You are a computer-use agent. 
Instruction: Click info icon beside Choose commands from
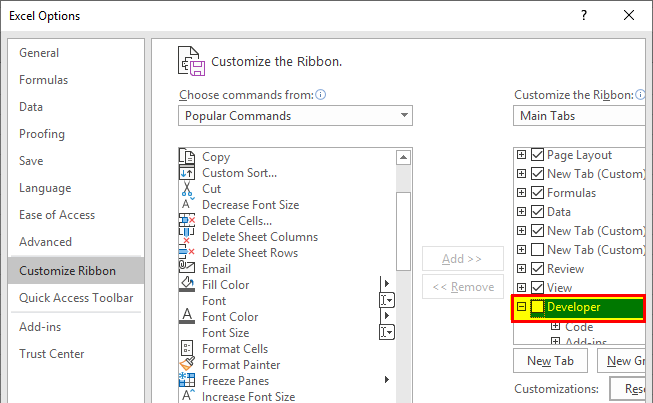tap(320, 95)
